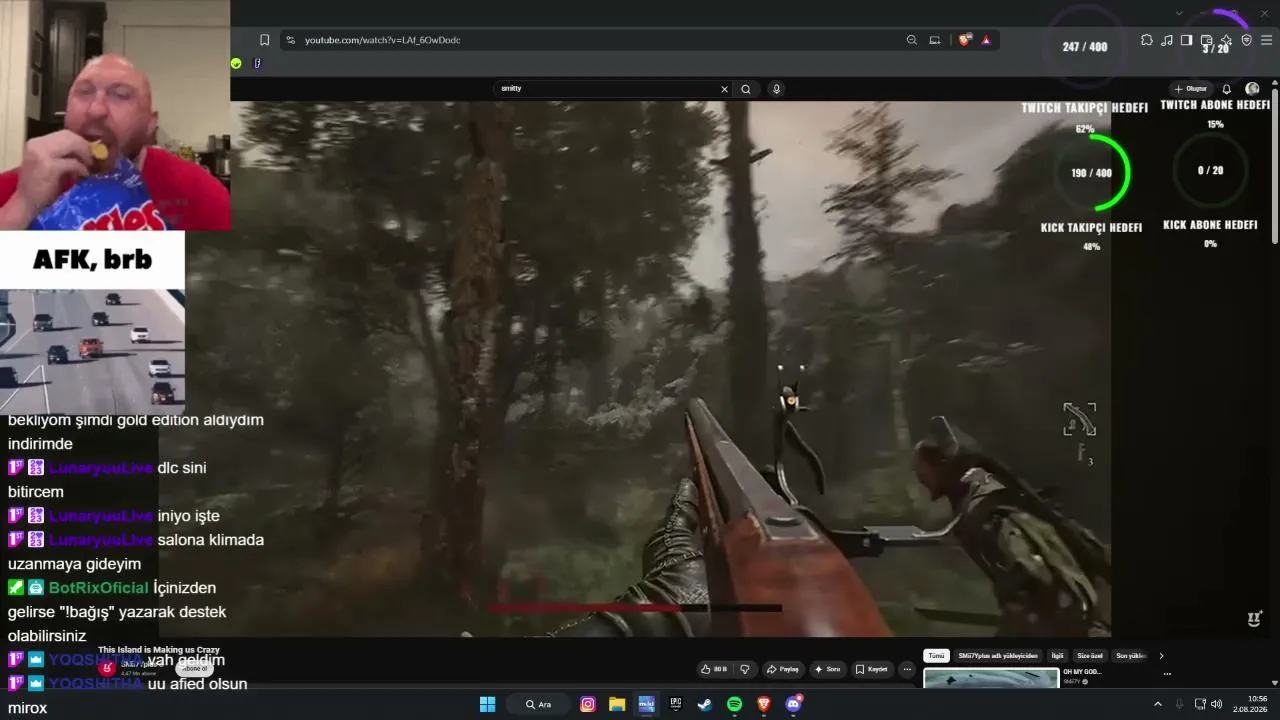Click the YouTube search magnifier button
Viewport: 1280px width, 720px height.
coord(746,89)
